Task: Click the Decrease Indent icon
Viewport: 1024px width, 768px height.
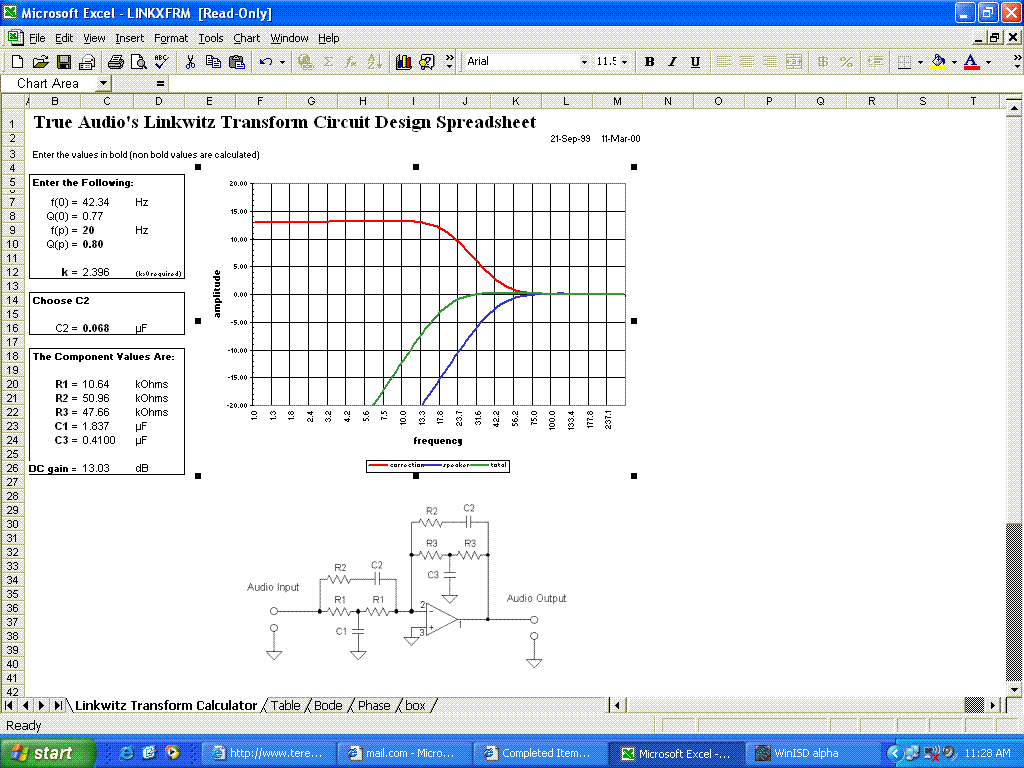Action: click(875, 61)
